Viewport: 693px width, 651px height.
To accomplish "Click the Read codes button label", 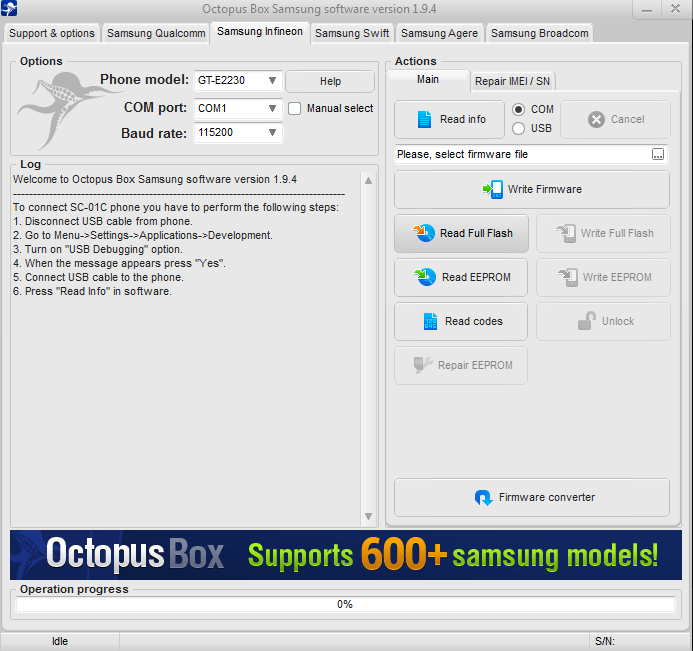I will click(474, 321).
